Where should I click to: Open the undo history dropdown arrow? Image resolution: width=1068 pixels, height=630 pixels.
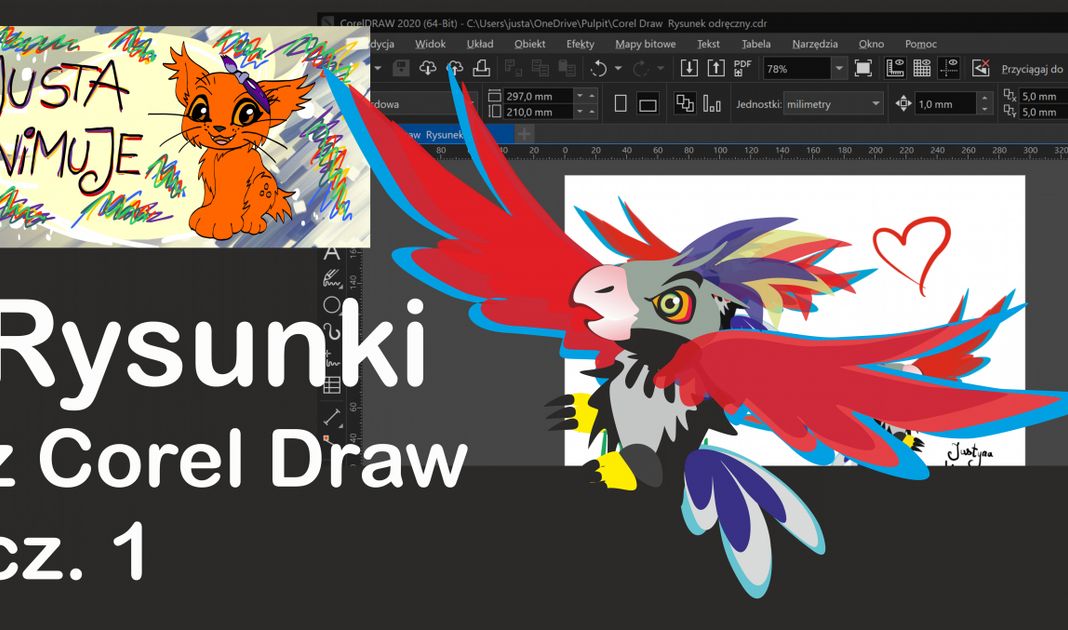click(x=618, y=68)
